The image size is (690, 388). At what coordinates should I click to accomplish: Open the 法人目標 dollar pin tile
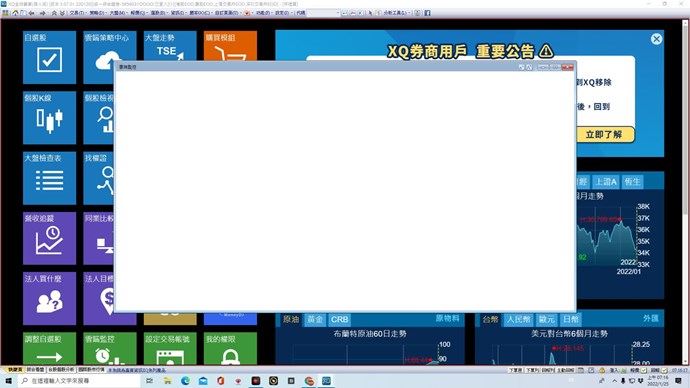point(99,298)
